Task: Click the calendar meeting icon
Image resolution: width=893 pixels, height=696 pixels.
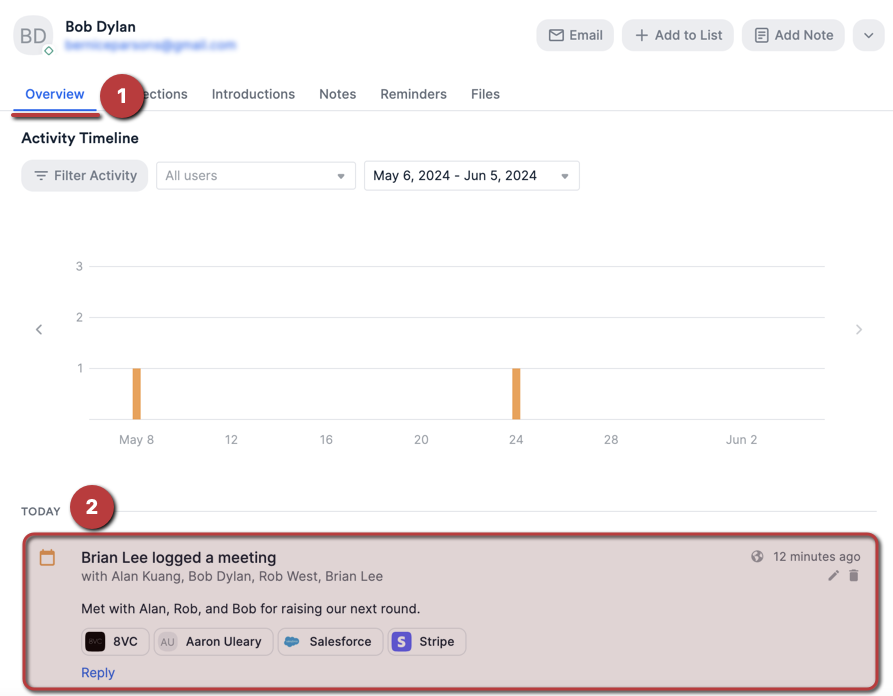Action: tap(47, 558)
